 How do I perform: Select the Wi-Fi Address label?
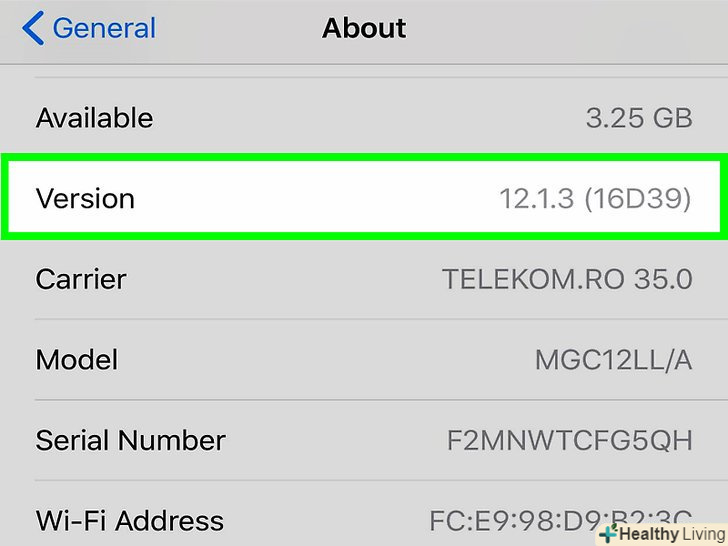pyautogui.click(x=130, y=520)
